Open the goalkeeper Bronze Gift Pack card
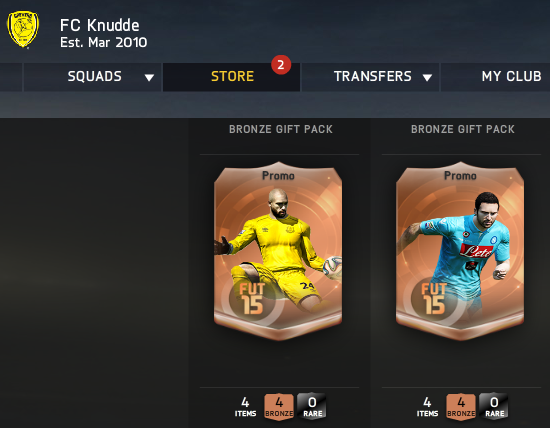 [x=278, y=251]
